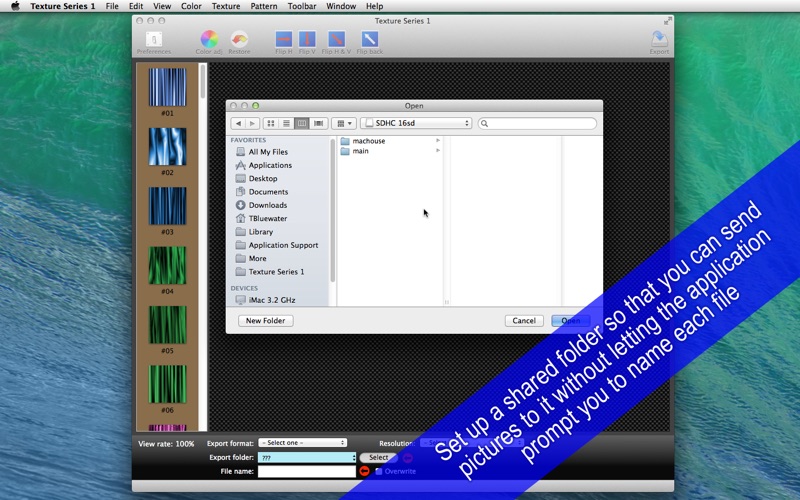Expand machouse folder arrow
This screenshot has height=500, width=800.
click(x=438, y=140)
